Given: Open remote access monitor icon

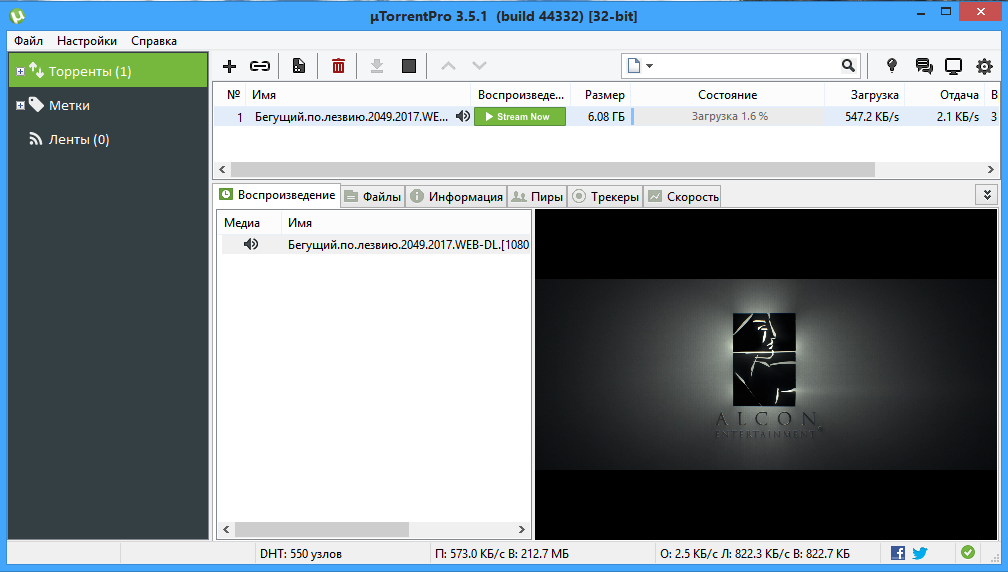Looking at the screenshot, I should (x=953, y=66).
